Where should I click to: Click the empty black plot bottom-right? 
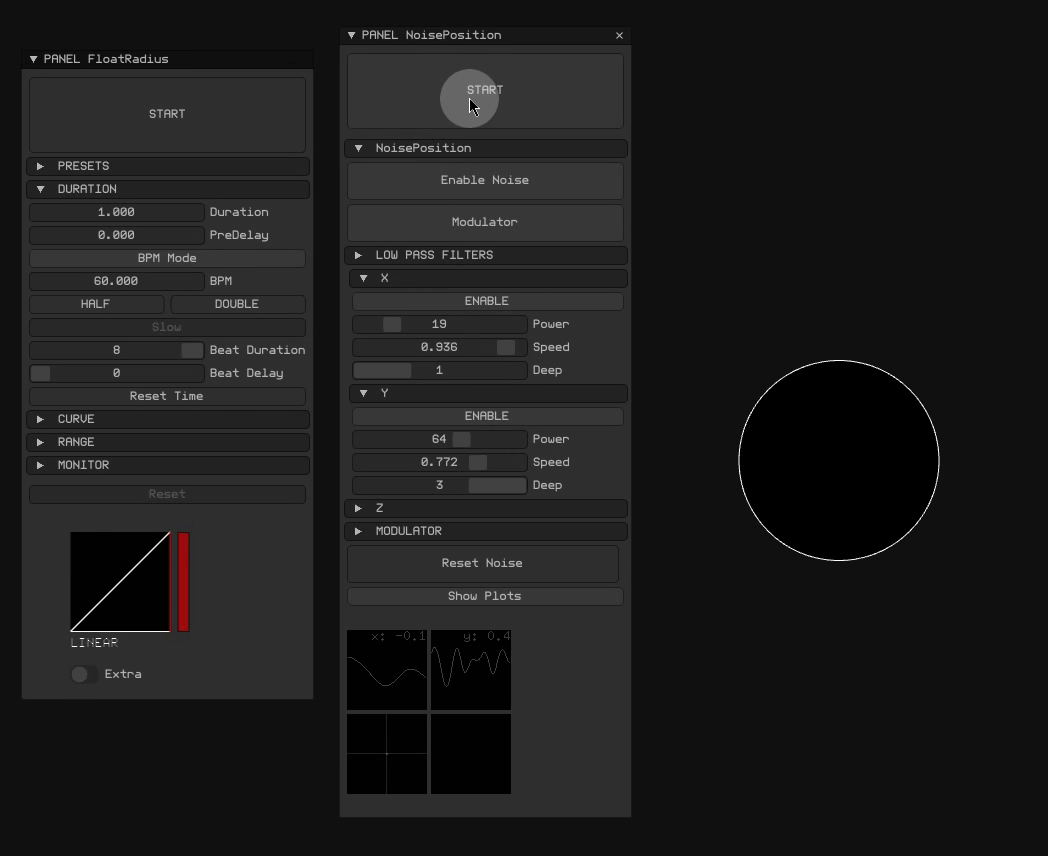(x=471, y=754)
